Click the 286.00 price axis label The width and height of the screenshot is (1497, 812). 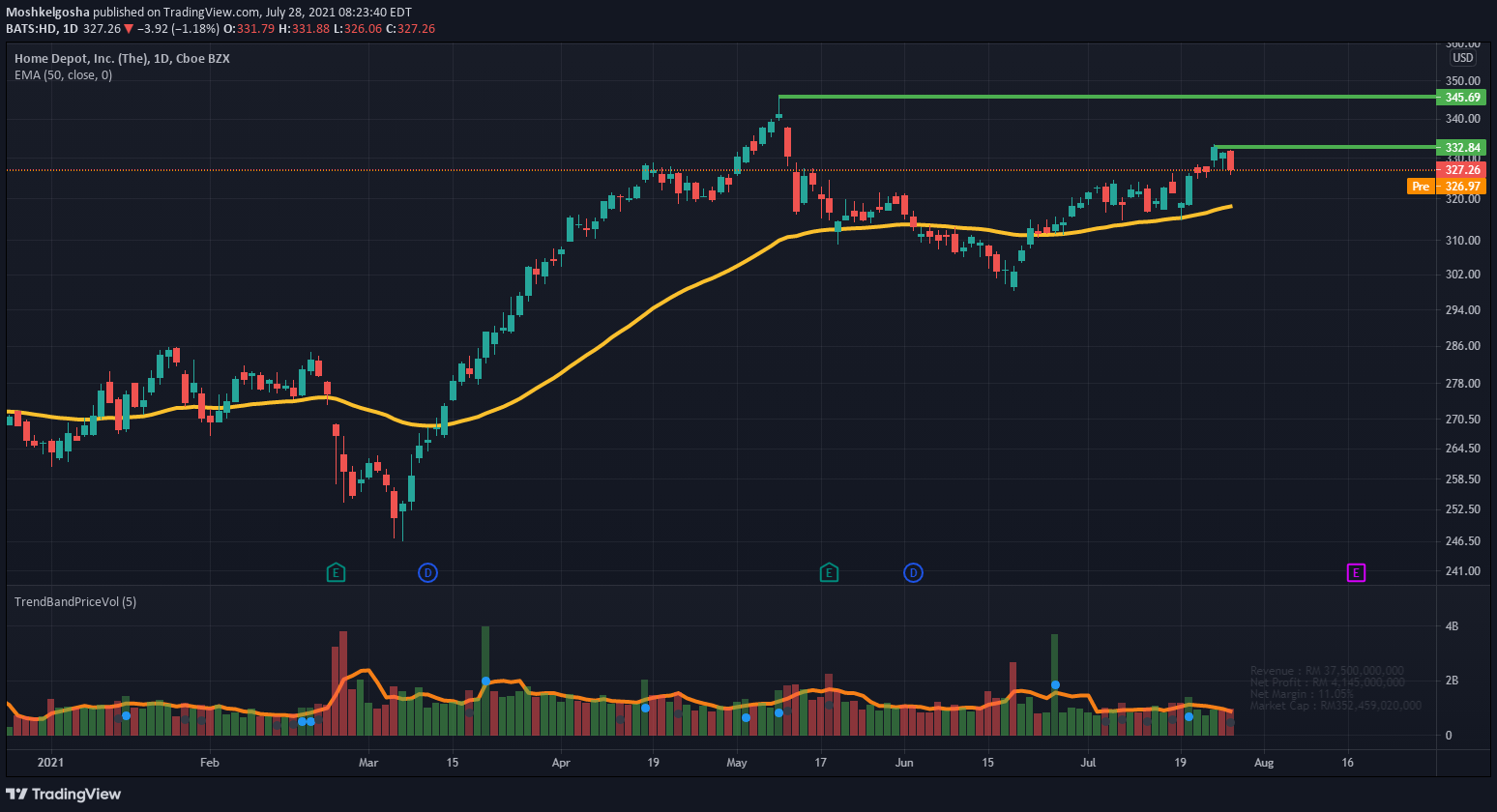click(x=1463, y=346)
